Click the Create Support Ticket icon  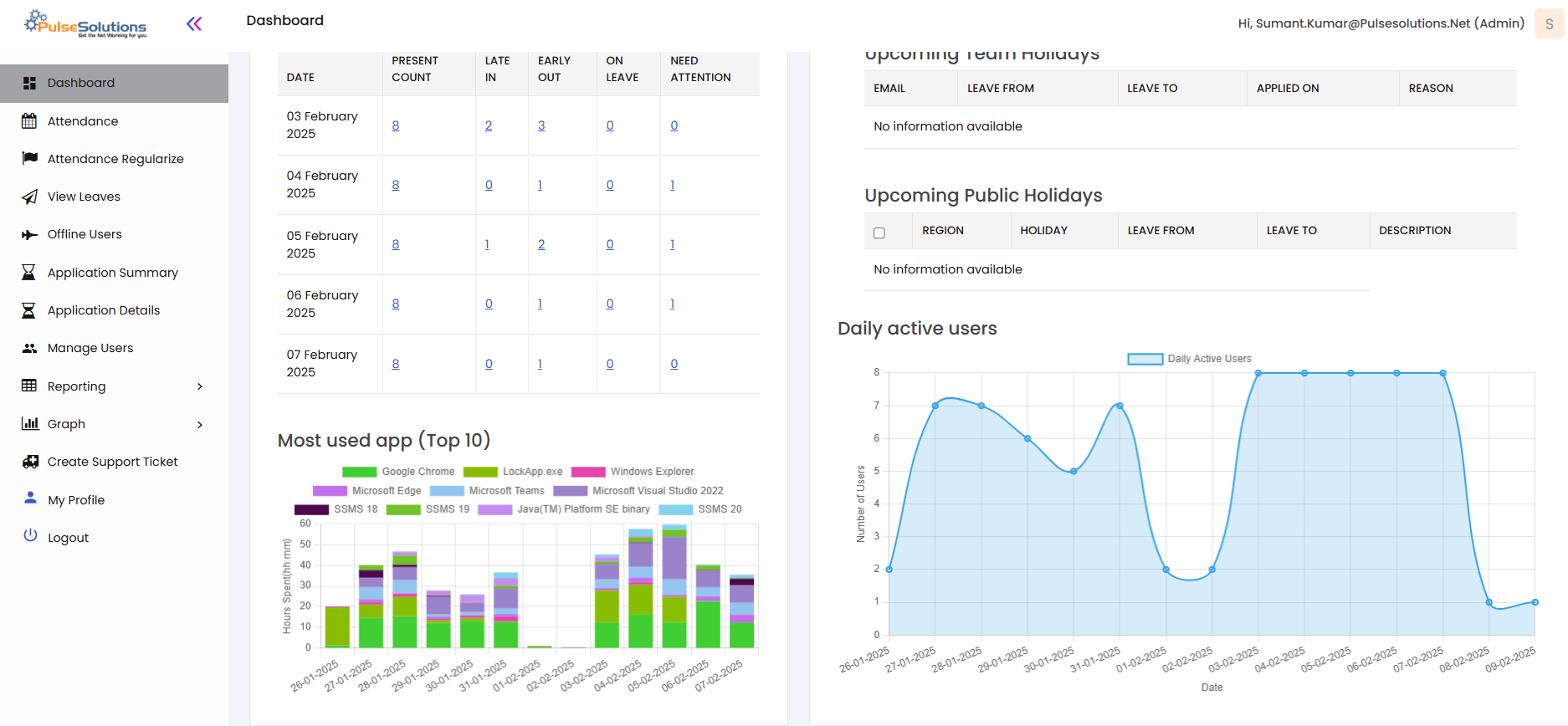click(30, 462)
